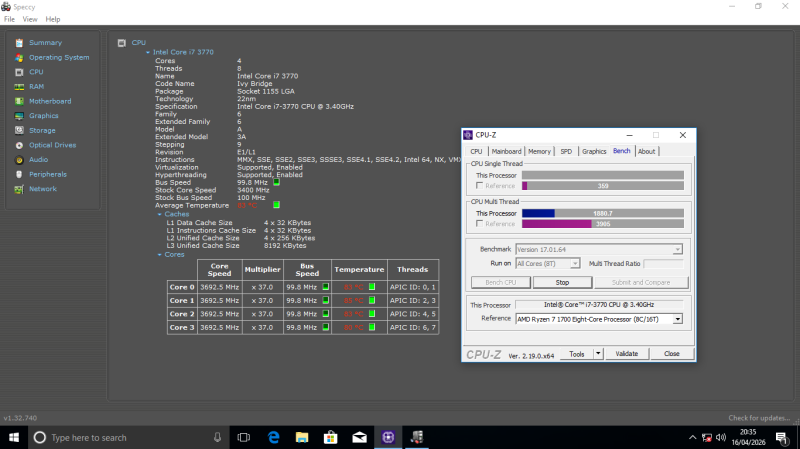Click the volume icon in system tray
Viewport: 800px width, 449px height.
[x=721, y=437]
